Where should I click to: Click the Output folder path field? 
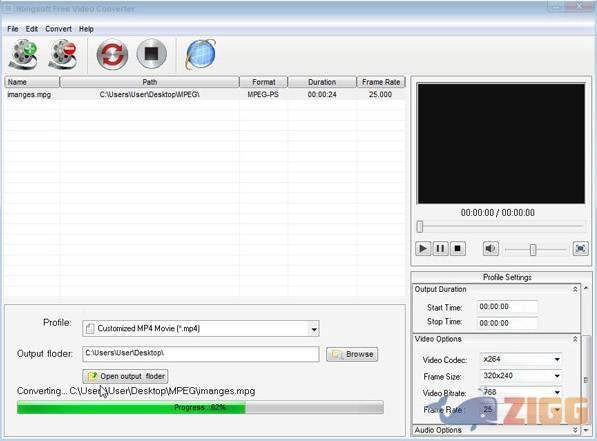click(201, 354)
